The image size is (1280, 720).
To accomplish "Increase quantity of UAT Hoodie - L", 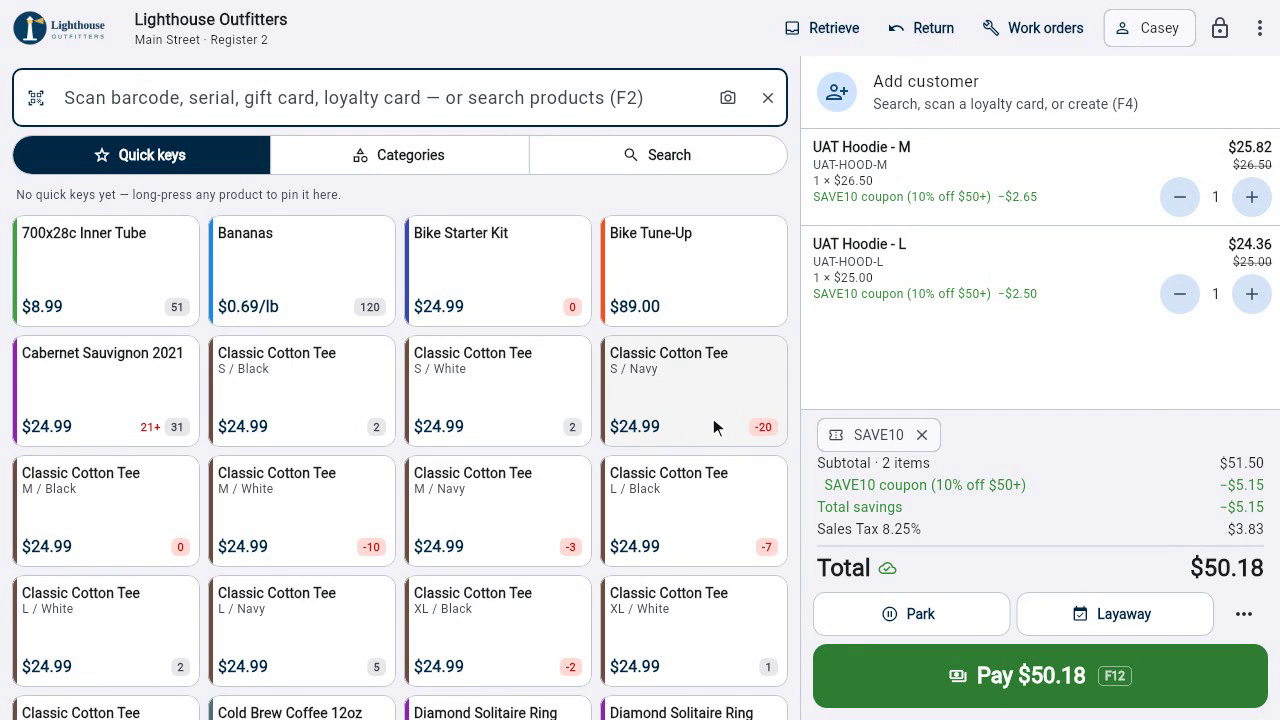I will coord(1252,294).
